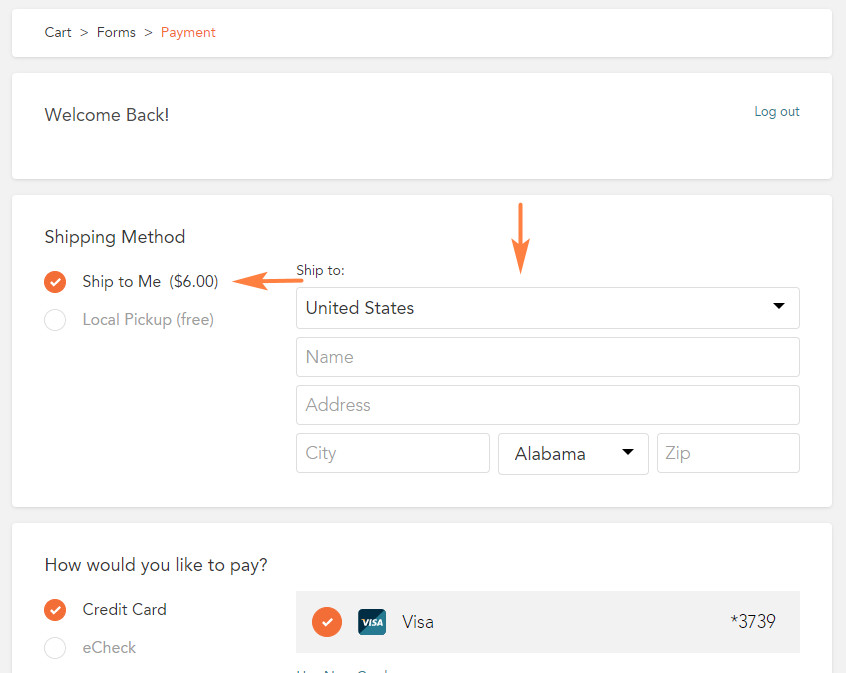Image resolution: width=846 pixels, height=673 pixels.
Task: Click the Visa card logo icon
Action: (372, 622)
